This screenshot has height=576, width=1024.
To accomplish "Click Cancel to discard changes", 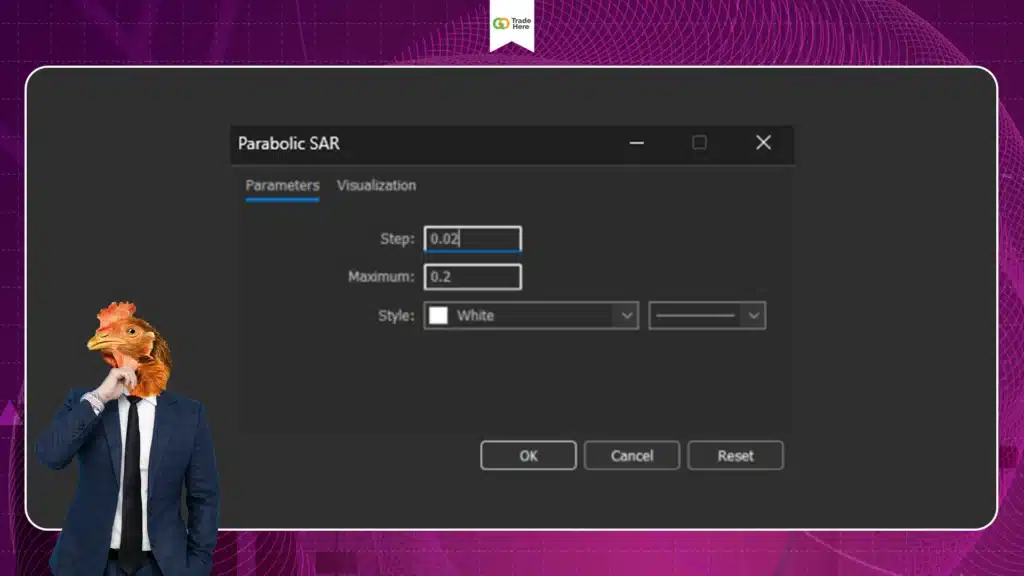I will click(x=632, y=455).
